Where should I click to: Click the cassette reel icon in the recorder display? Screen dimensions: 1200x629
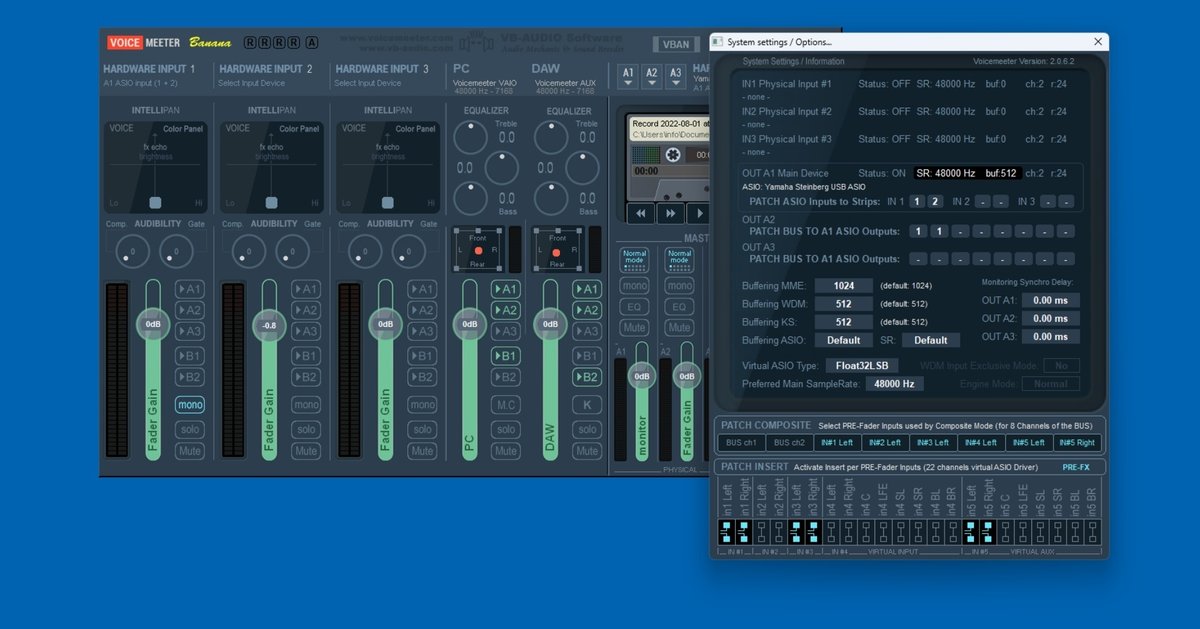click(673, 154)
